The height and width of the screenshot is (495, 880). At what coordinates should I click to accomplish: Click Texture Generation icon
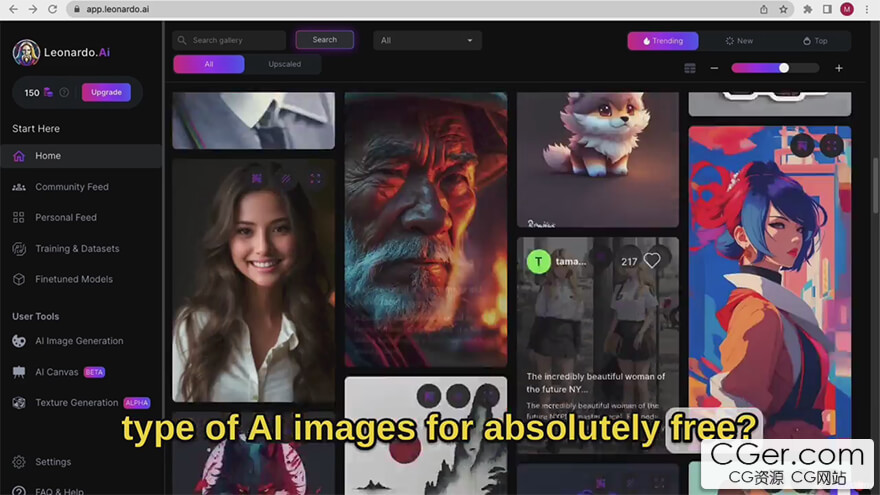(19, 403)
